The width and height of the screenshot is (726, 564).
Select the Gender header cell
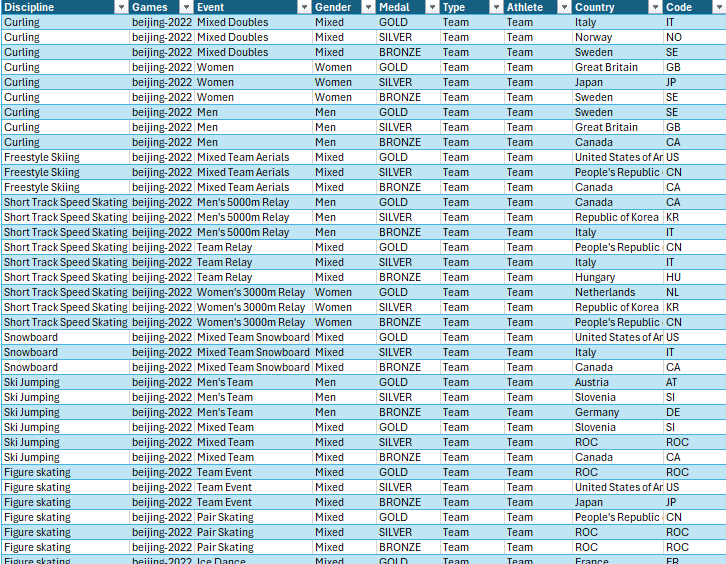[344, 7]
